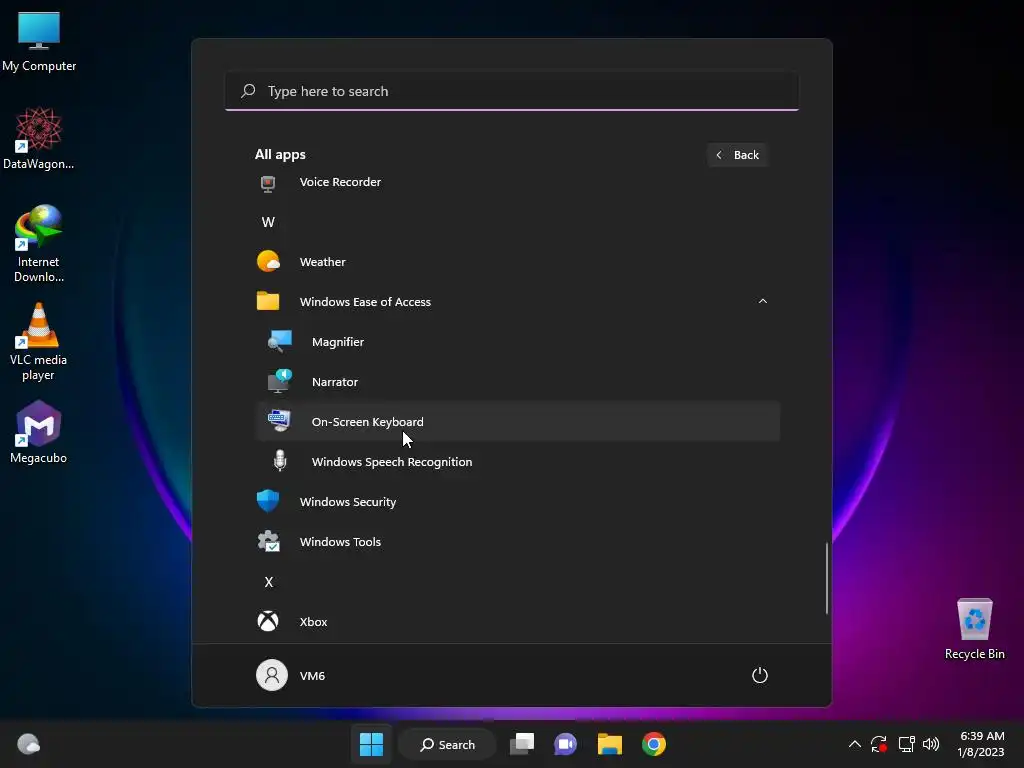Click the VM6 user avatar icon
Screen dimensions: 1024x768
pos(272,675)
